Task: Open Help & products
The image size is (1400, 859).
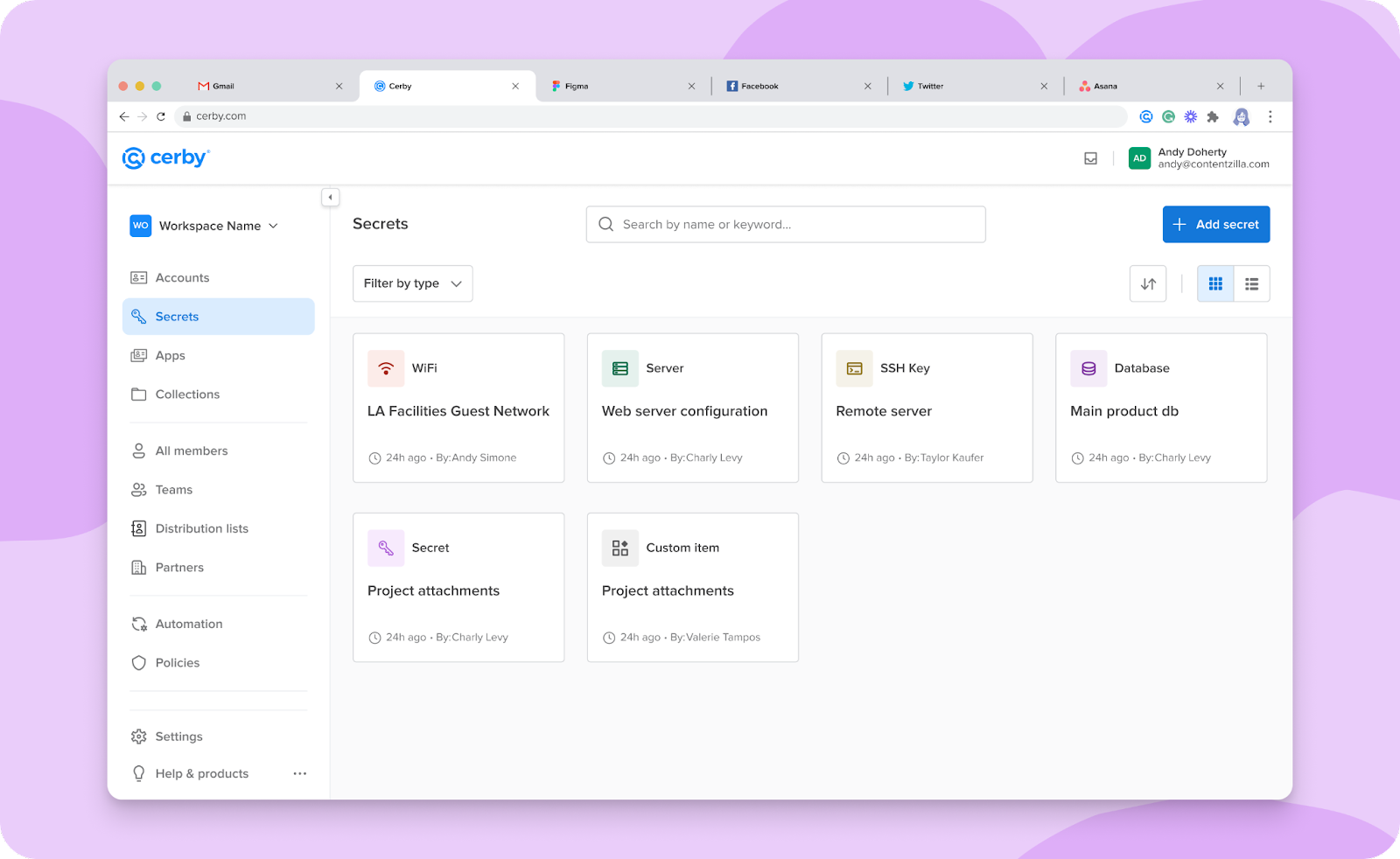Action: (202, 773)
